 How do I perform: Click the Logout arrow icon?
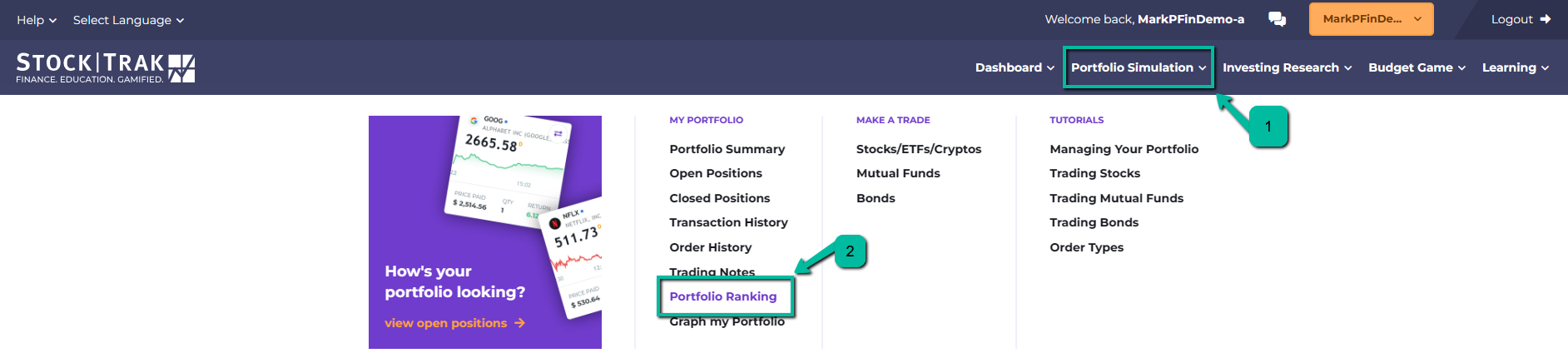(1546, 19)
